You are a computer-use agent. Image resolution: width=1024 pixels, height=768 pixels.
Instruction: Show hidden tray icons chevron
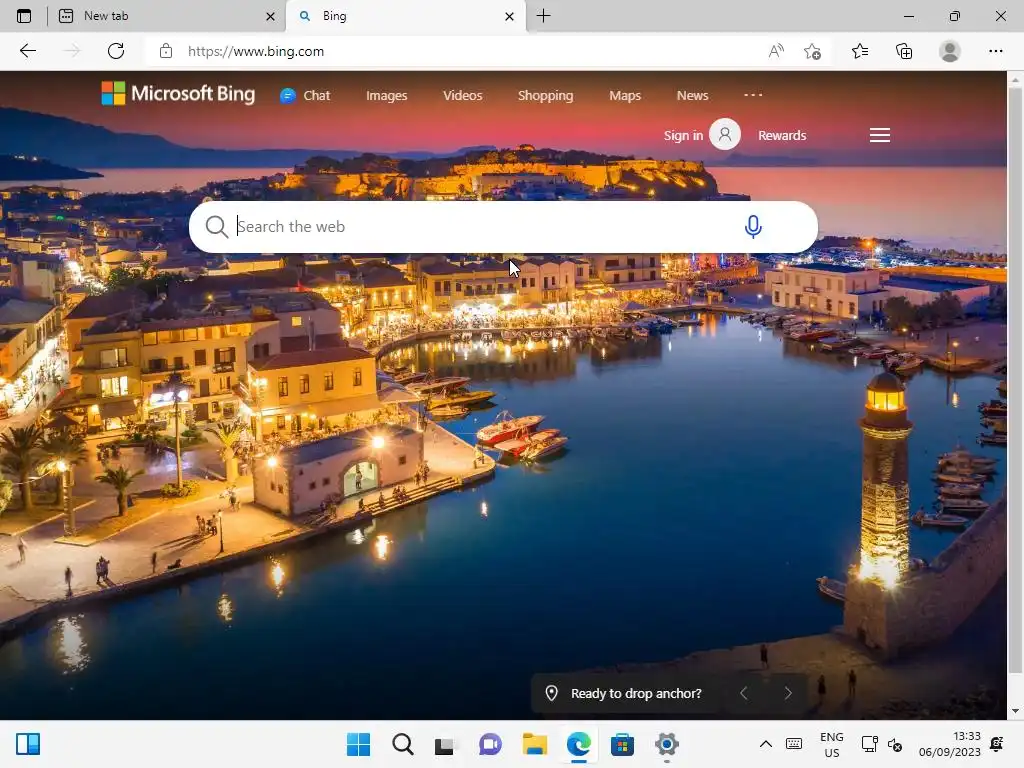pyautogui.click(x=765, y=744)
